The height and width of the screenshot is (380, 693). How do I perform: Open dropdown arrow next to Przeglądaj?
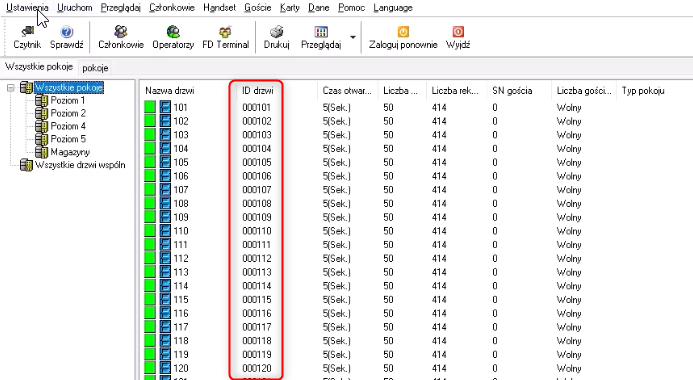353,37
